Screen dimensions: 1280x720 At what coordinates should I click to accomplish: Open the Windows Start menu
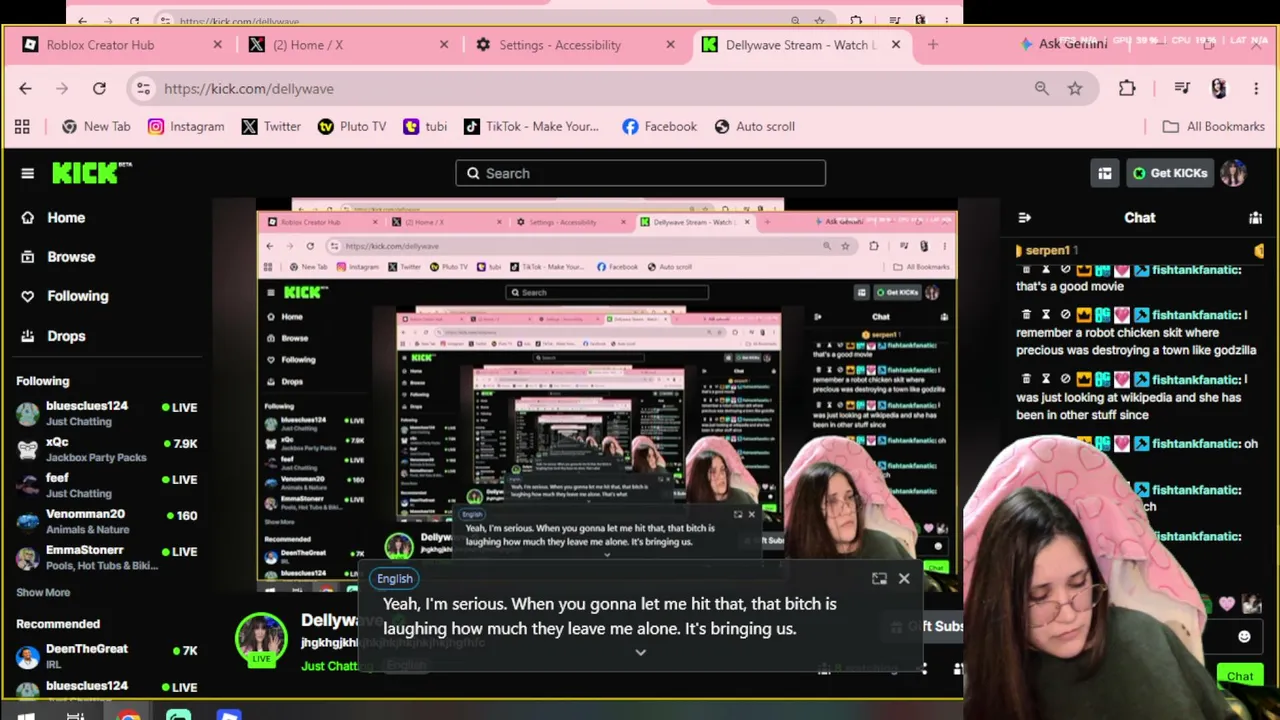point(26,715)
